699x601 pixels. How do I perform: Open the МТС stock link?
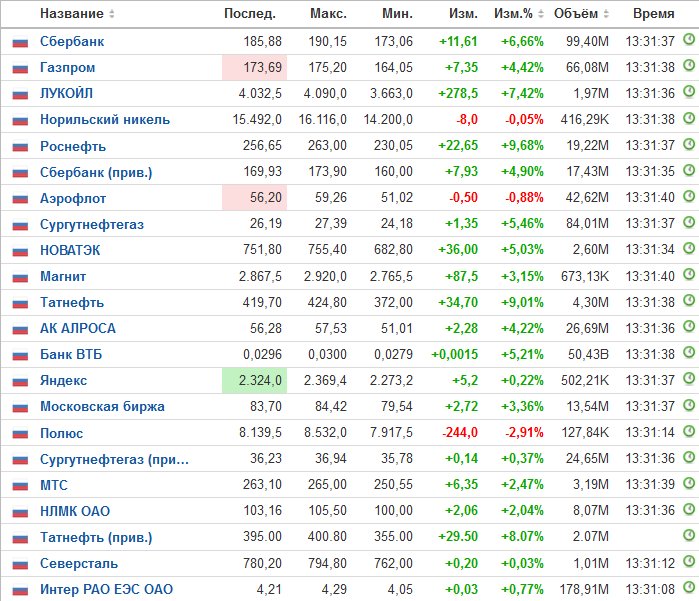tap(53, 485)
